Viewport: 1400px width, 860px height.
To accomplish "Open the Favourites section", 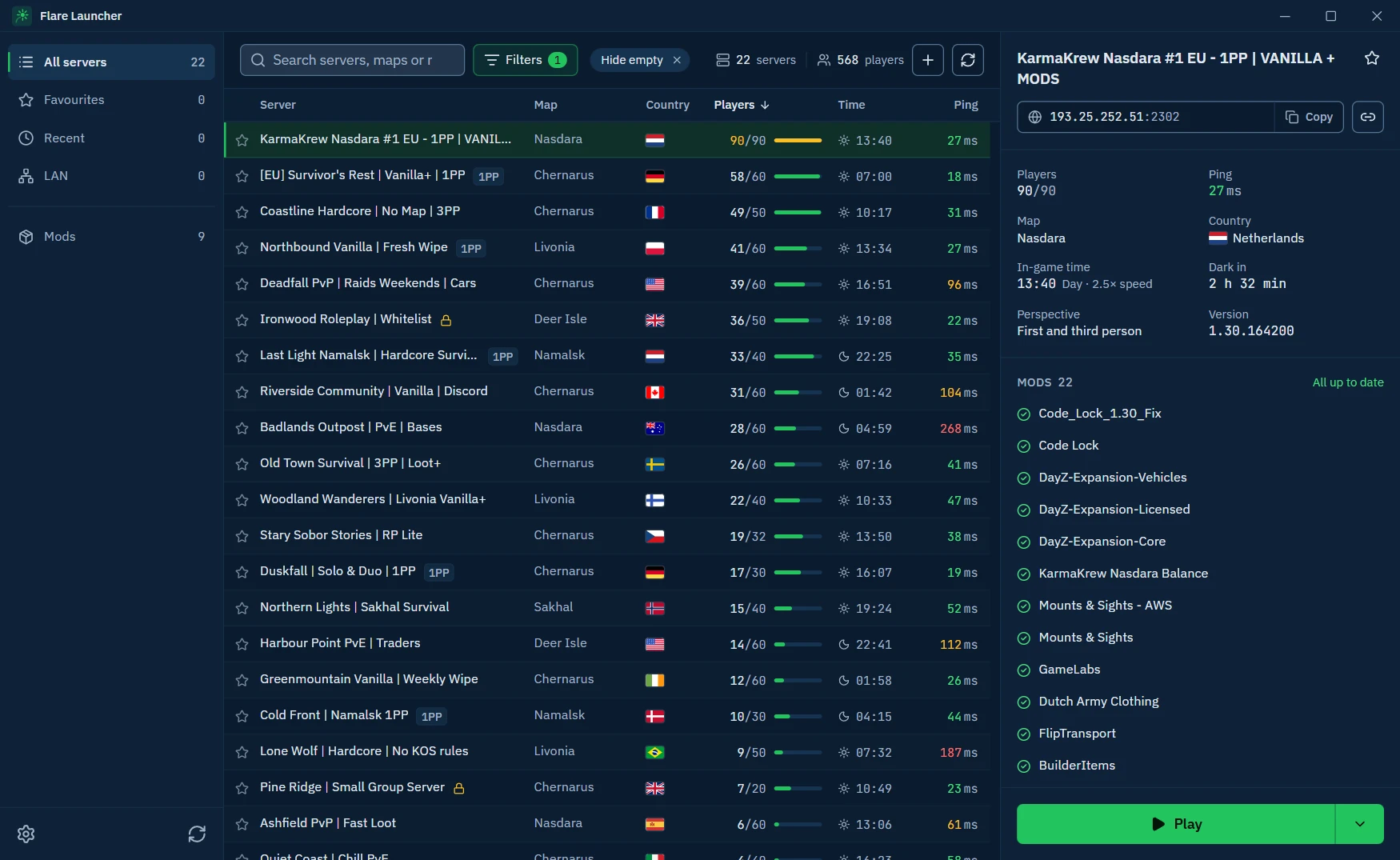I will (111, 100).
